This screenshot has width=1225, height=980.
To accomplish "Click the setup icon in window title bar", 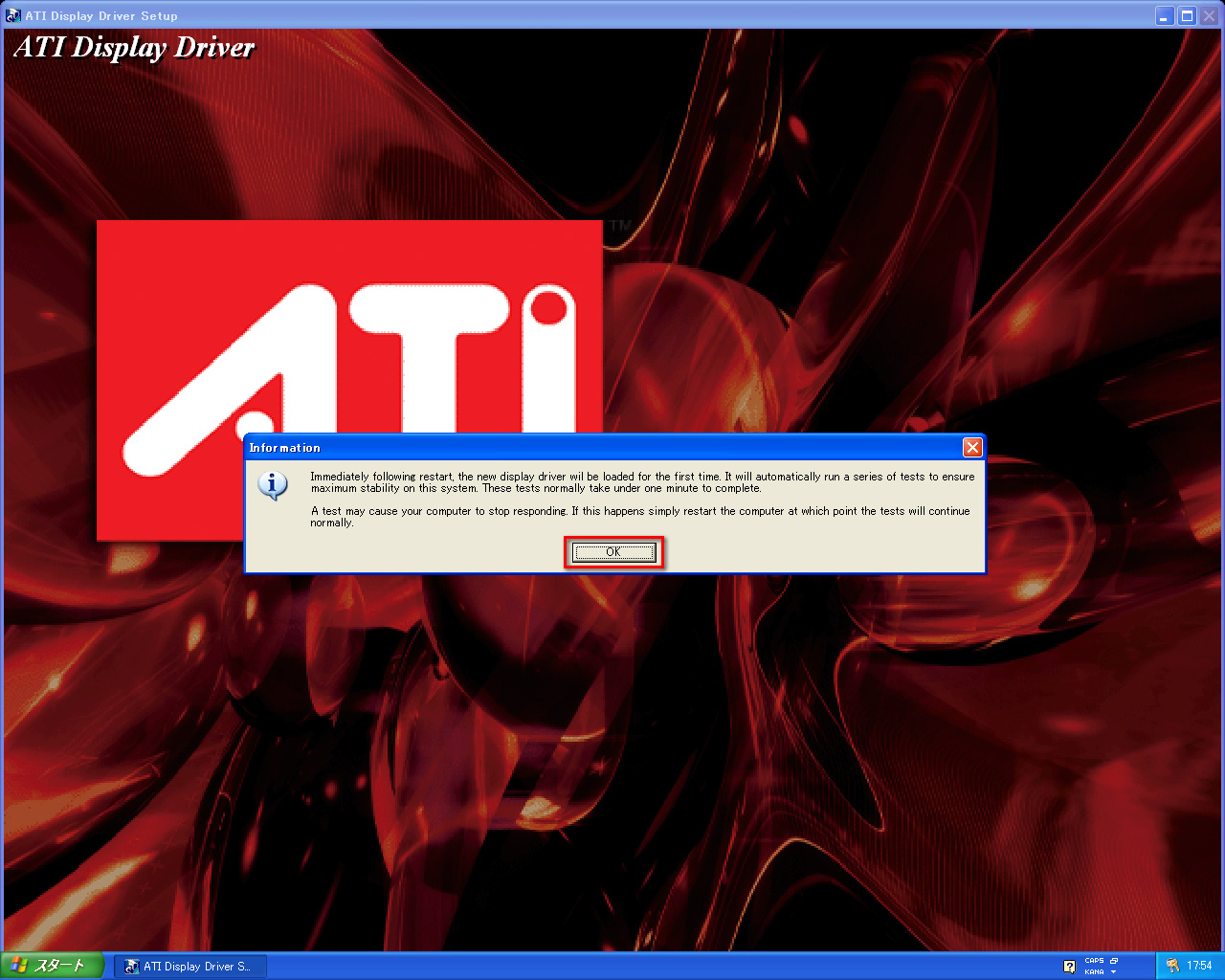I will point(13,15).
